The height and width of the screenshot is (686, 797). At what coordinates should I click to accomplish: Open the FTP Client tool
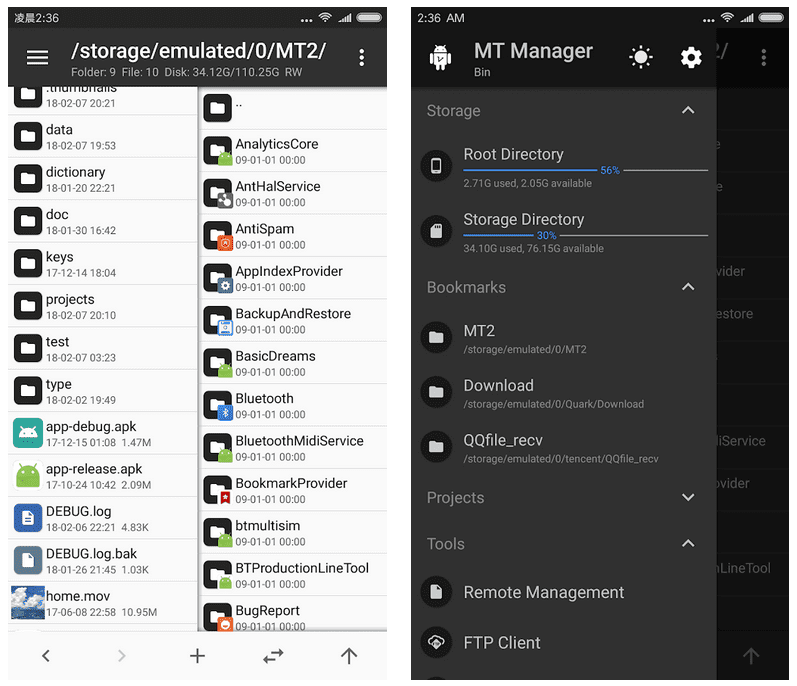(564, 643)
